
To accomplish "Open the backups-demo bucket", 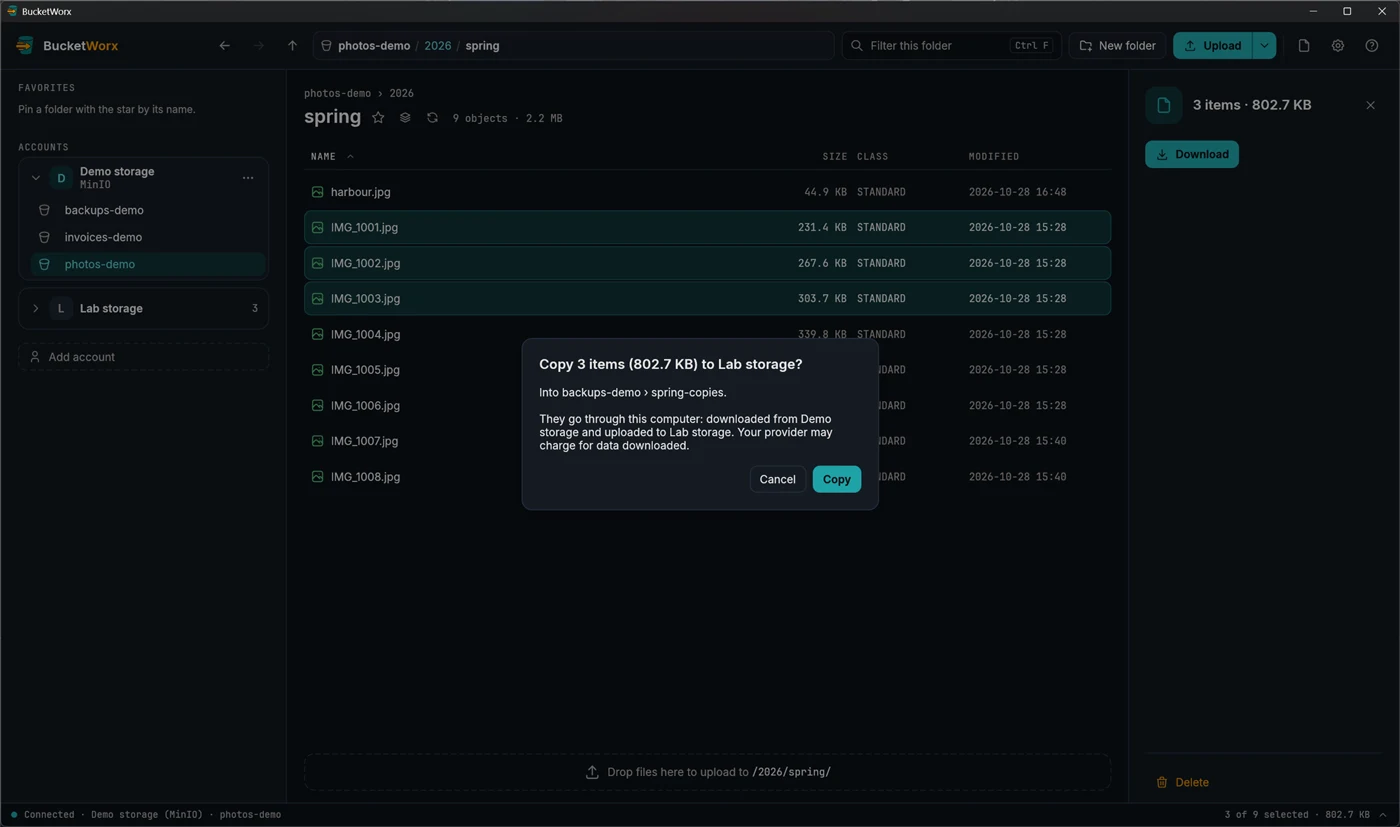I will (x=148, y=210).
